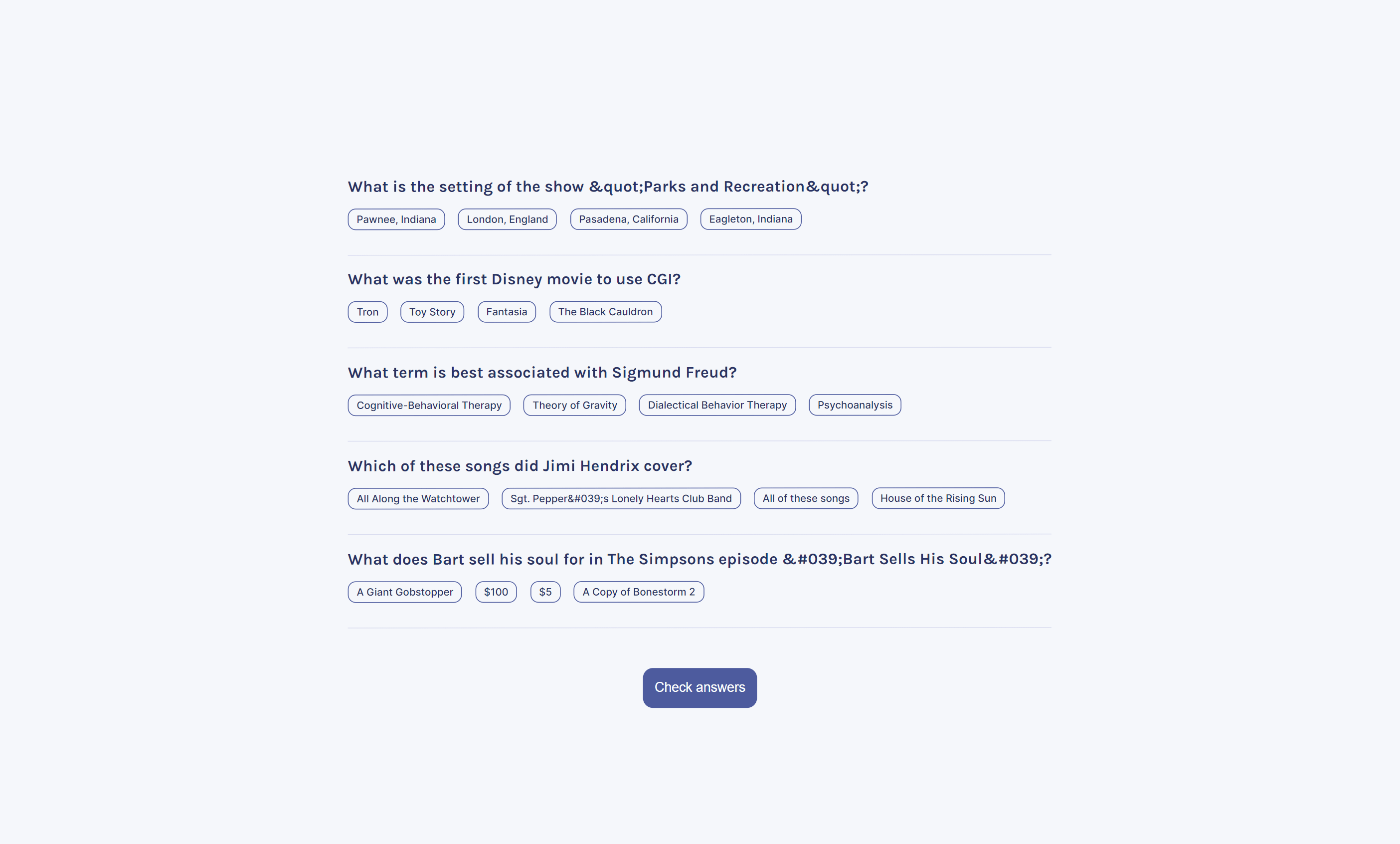Image resolution: width=1400 pixels, height=844 pixels.
Task: Select the Toy Story option
Action: [x=432, y=312]
